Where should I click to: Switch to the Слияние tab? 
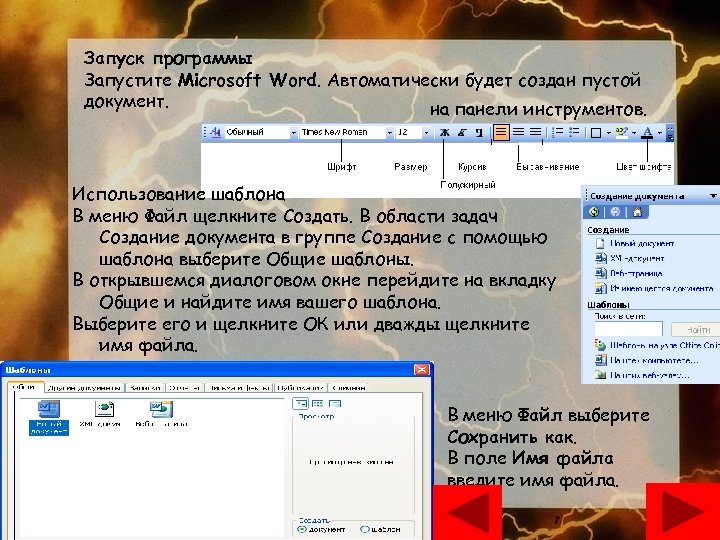pos(349,388)
